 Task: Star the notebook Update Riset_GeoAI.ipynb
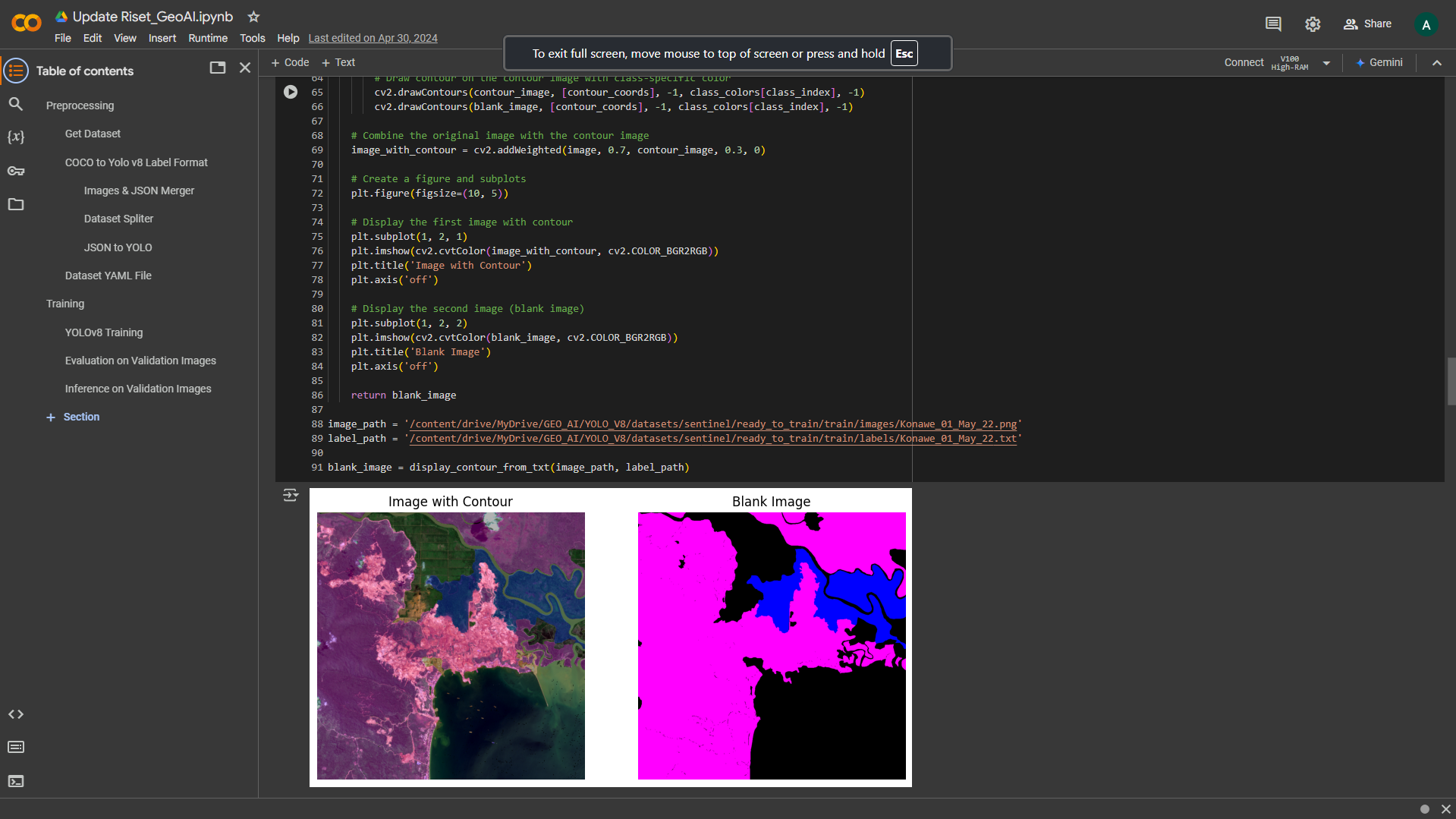254,17
